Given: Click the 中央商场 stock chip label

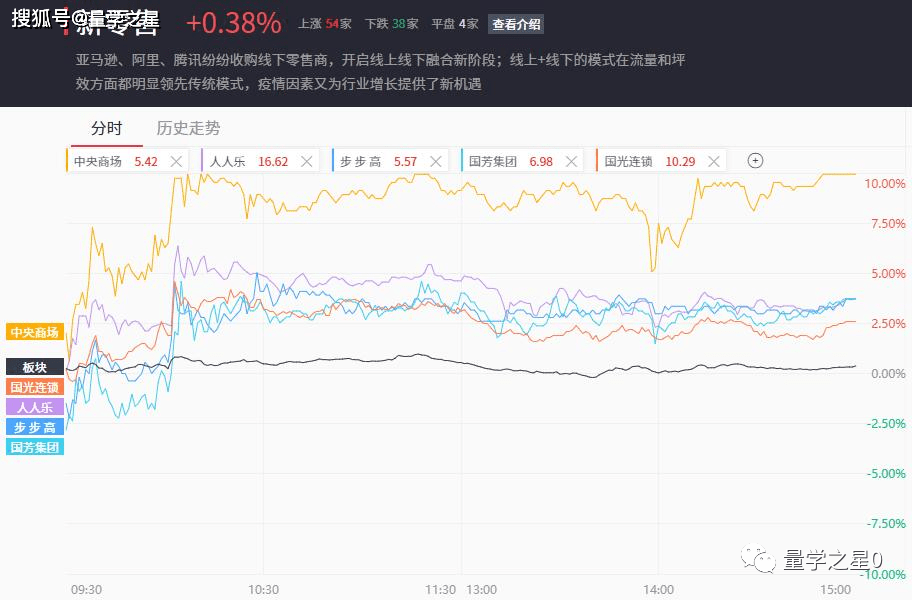Looking at the screenshot, I should 98,161.
